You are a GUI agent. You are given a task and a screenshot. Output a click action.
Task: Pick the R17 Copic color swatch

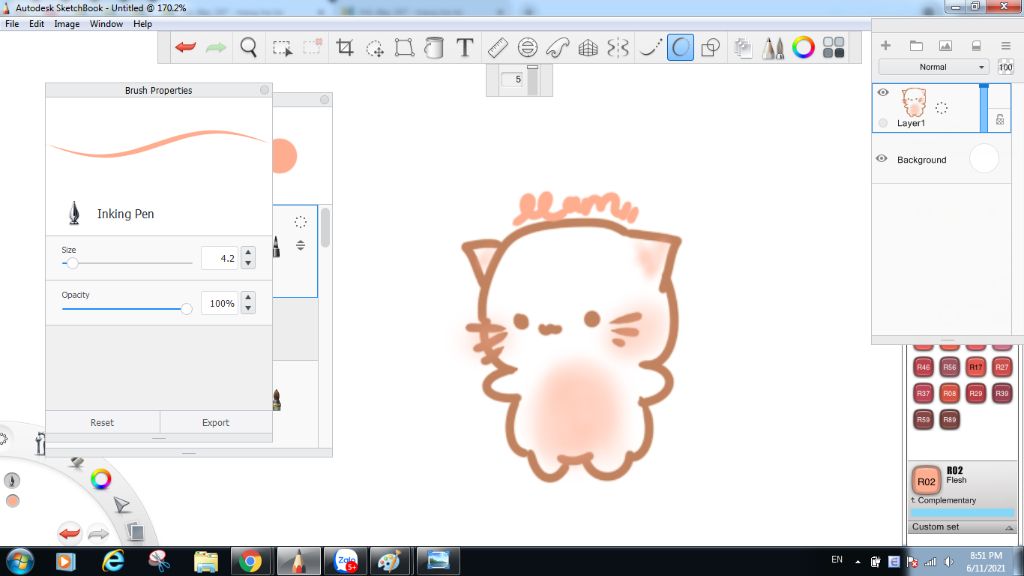point(975,367)
